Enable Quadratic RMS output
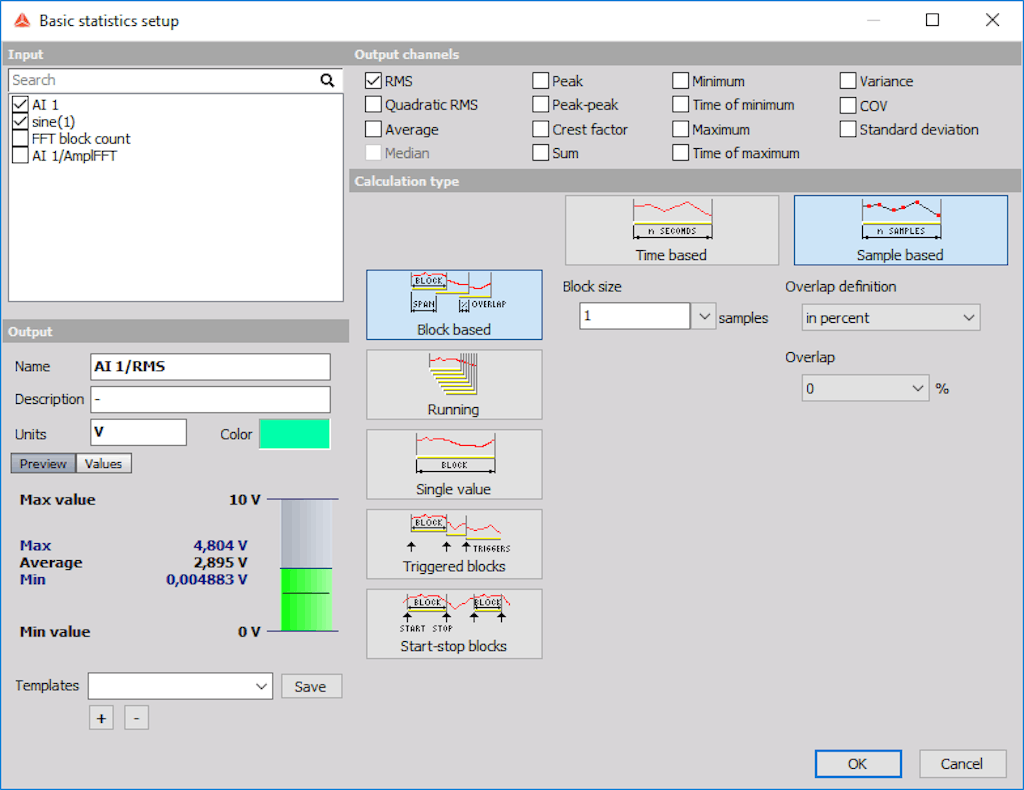 coord(373,104)
